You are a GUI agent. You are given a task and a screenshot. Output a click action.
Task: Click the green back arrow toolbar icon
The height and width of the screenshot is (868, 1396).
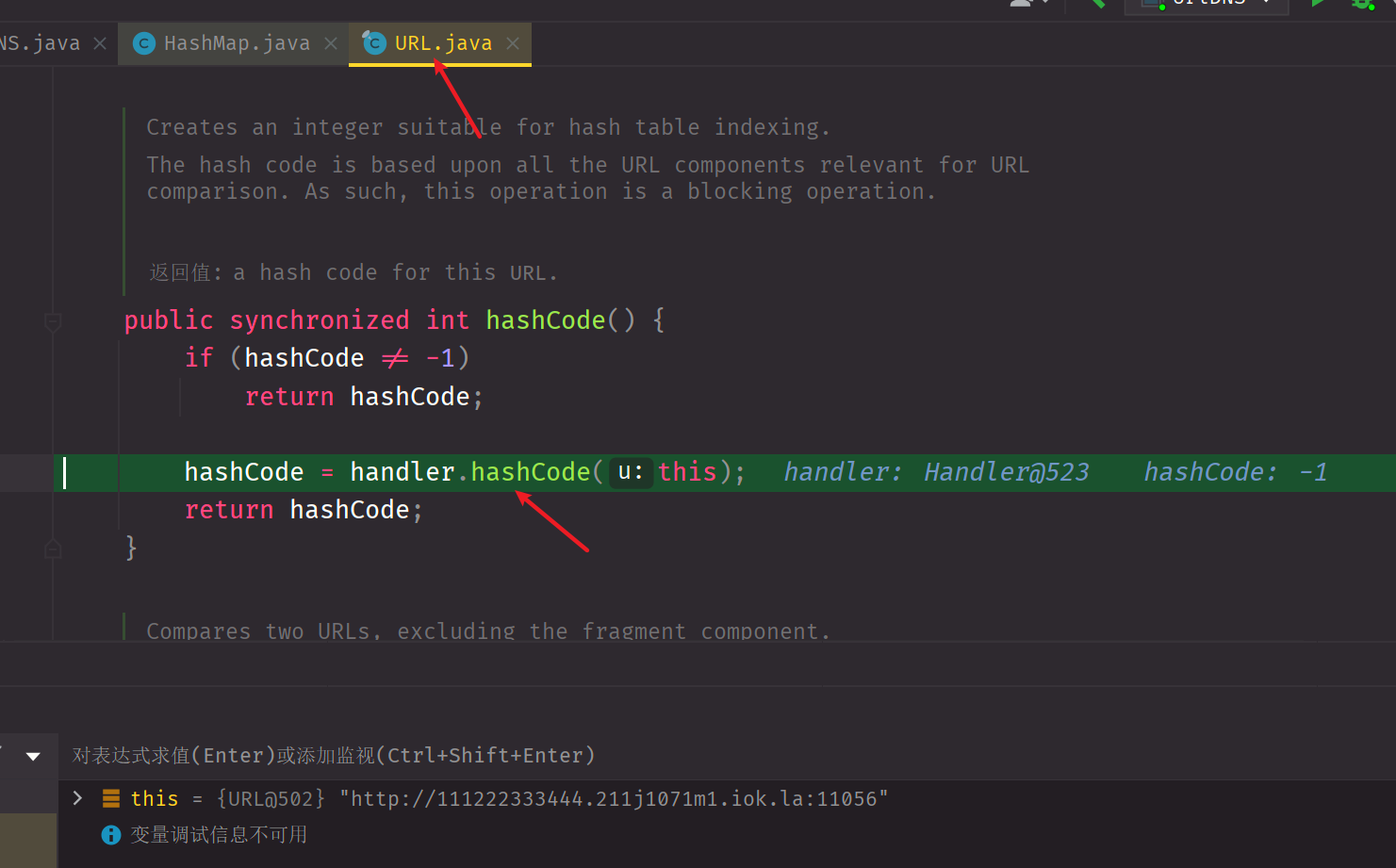click(1096, 4)
